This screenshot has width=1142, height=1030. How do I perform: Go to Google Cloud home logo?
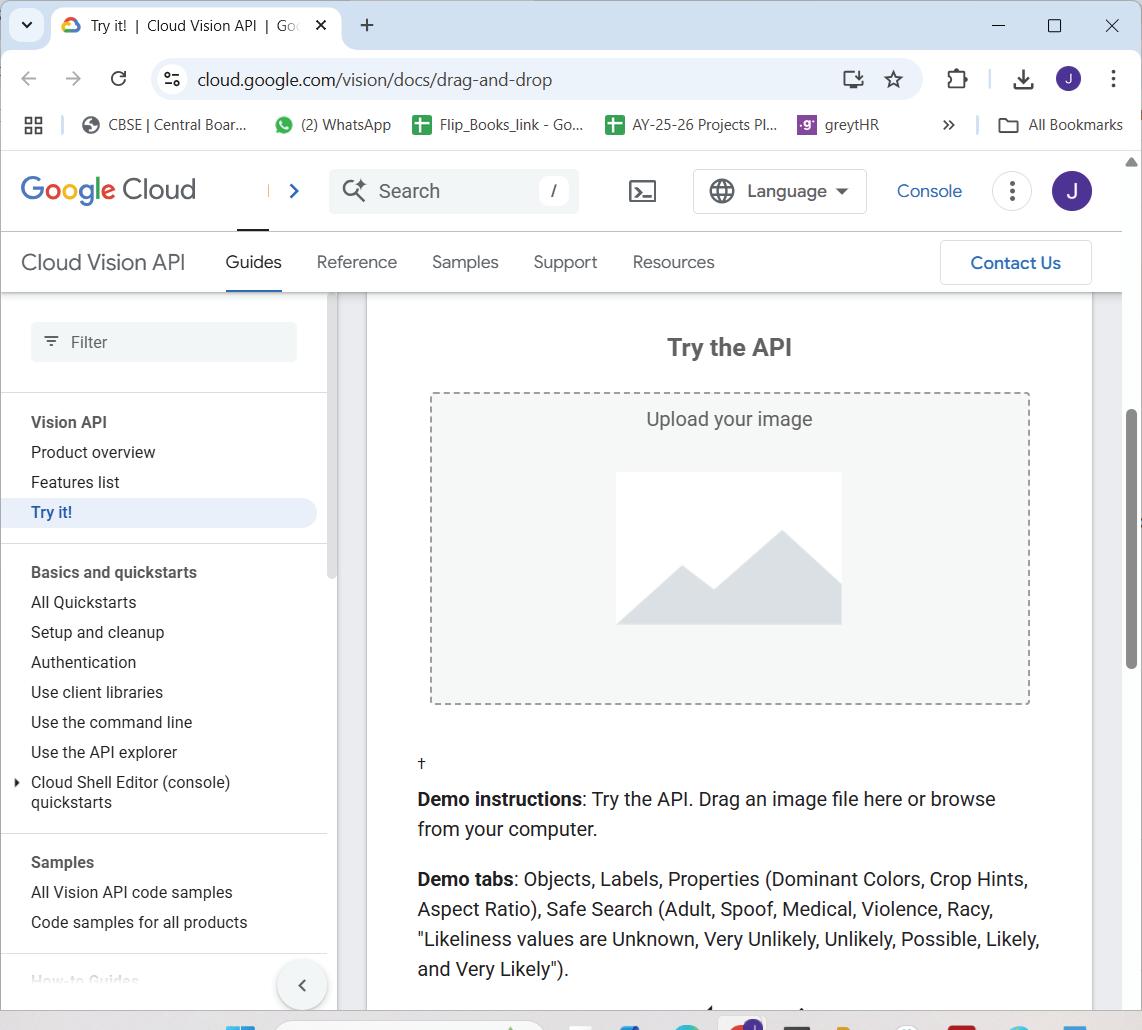pos(108,190)
